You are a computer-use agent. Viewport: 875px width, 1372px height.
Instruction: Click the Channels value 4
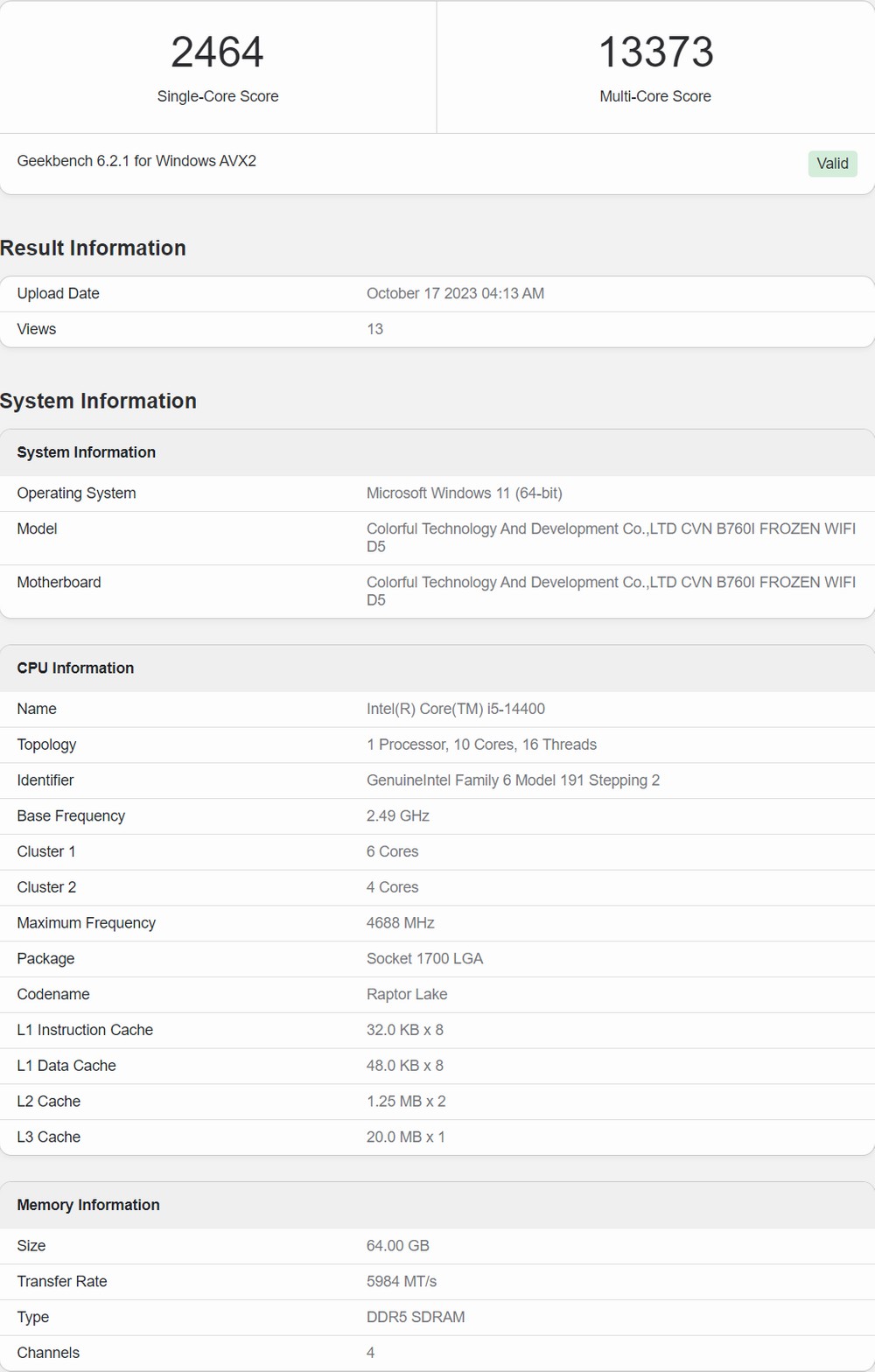tap(371, 1353)
